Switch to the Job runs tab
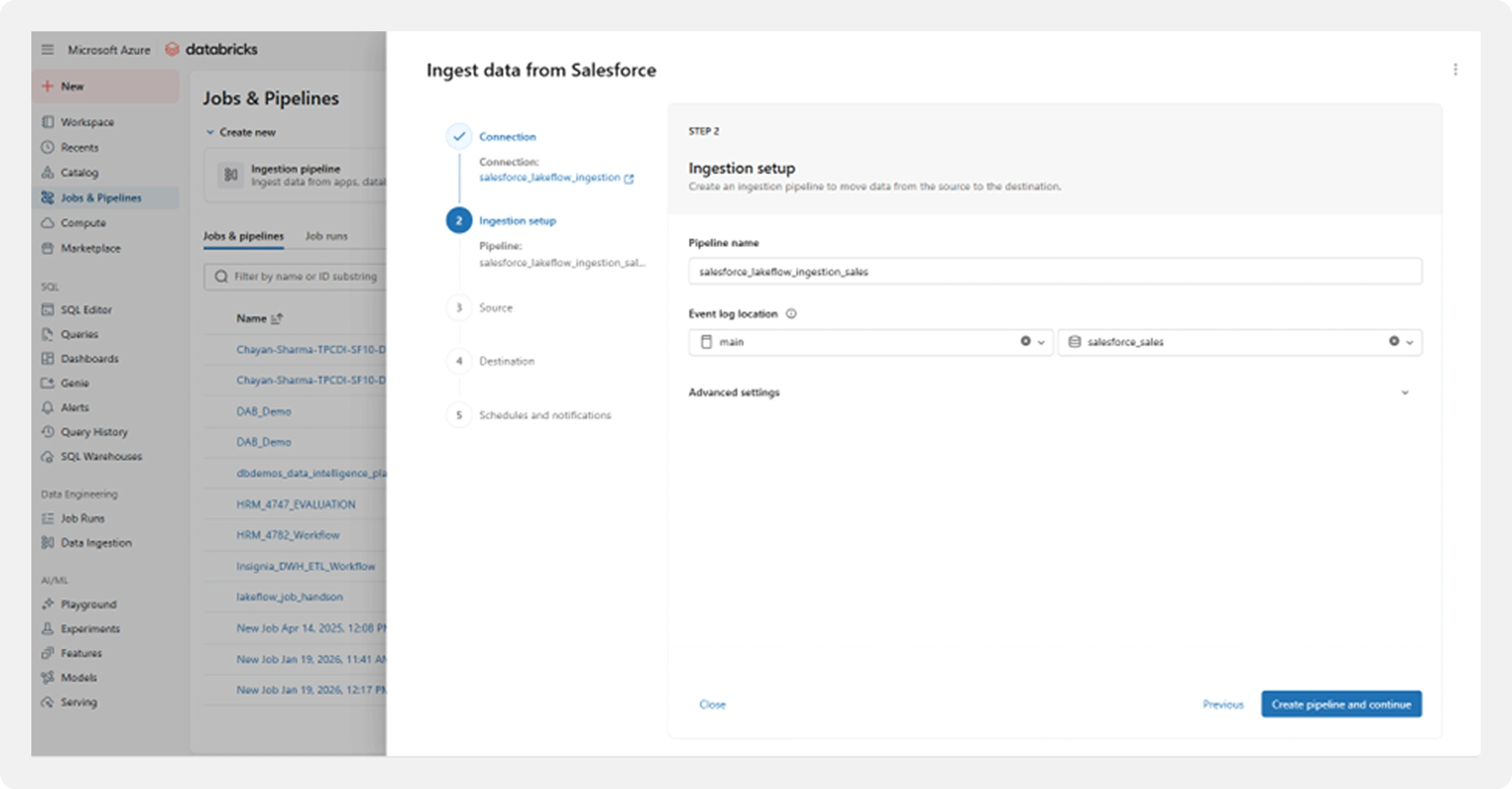 click(327, 236)
